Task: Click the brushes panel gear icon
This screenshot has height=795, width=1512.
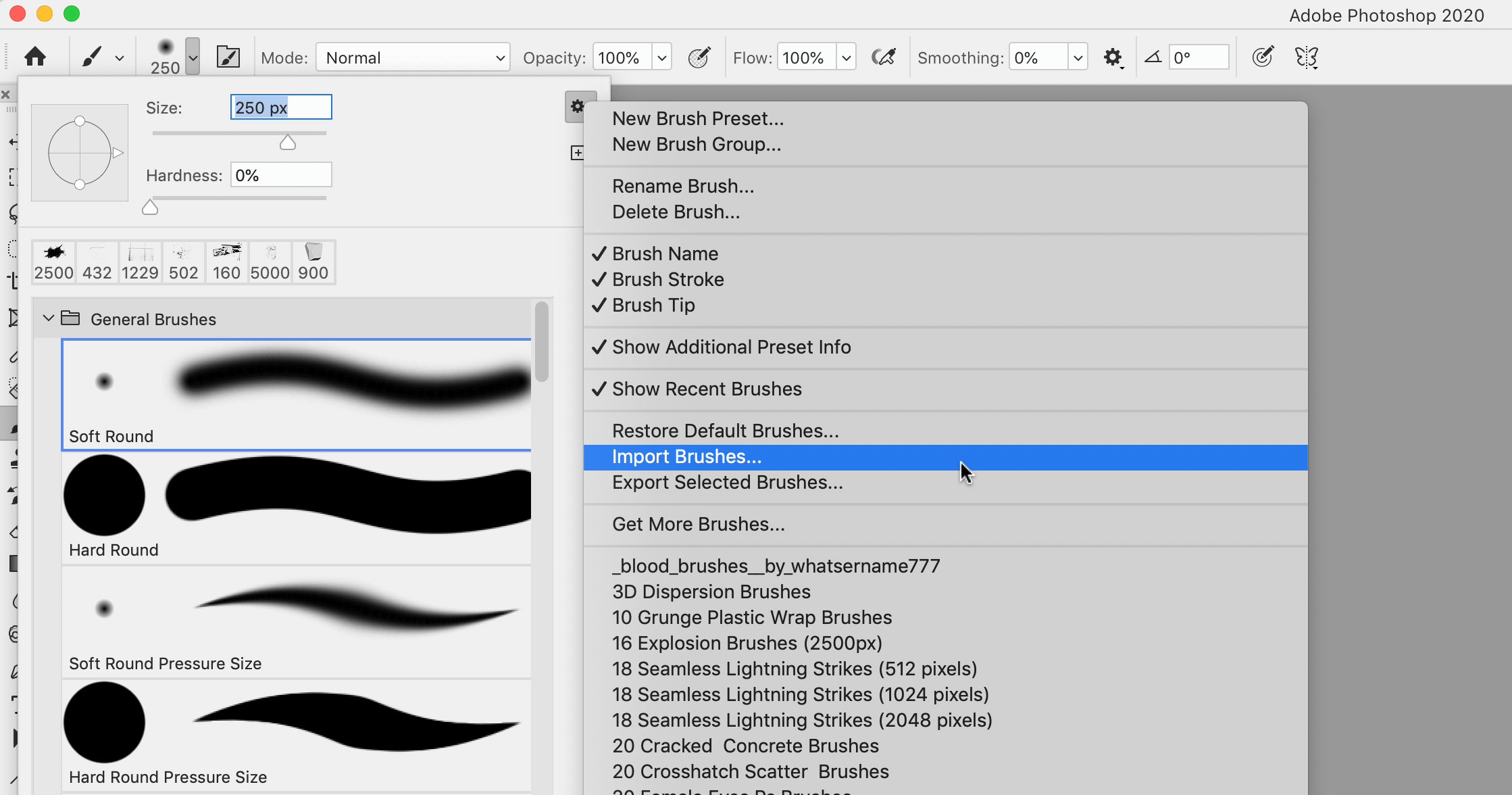Action: (578, 106)
